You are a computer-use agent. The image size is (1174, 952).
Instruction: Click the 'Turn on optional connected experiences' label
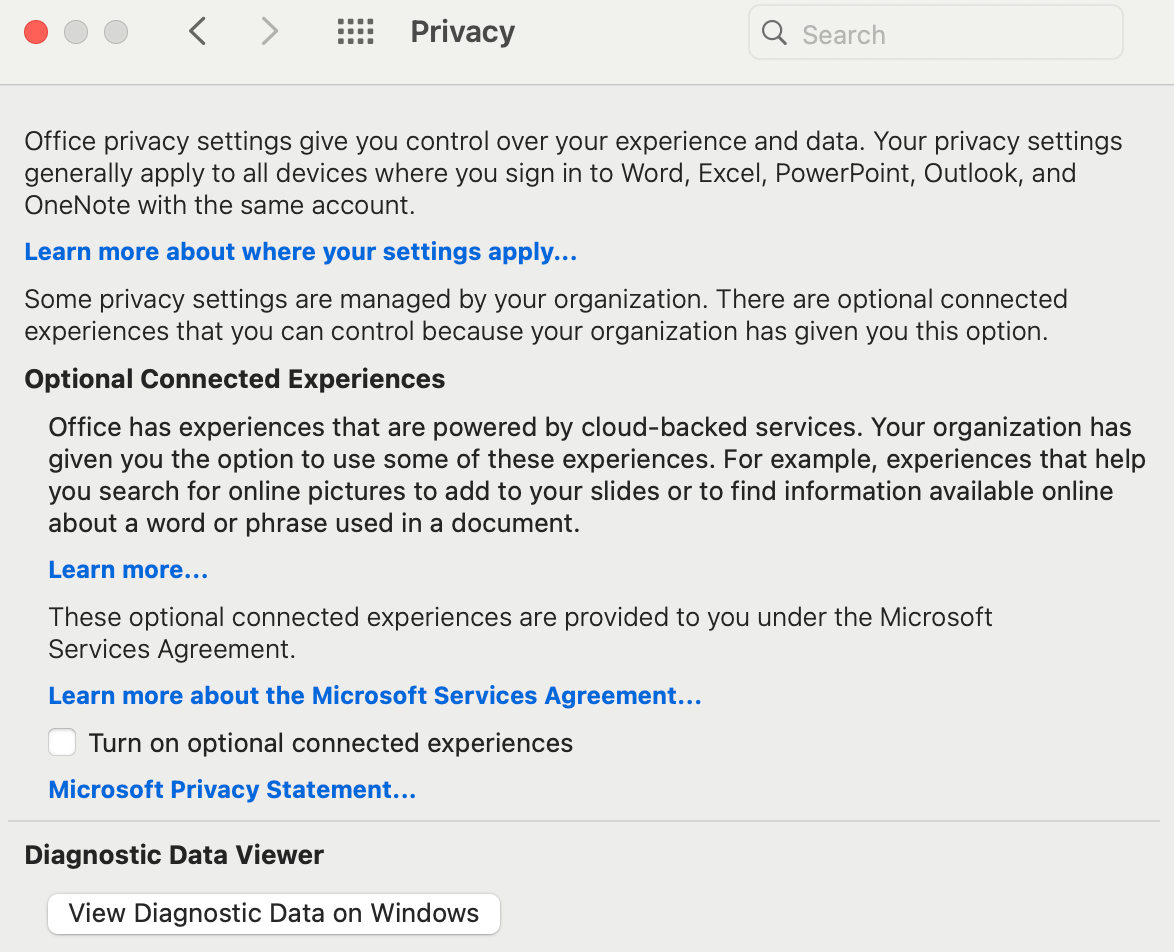pos(330,743)
